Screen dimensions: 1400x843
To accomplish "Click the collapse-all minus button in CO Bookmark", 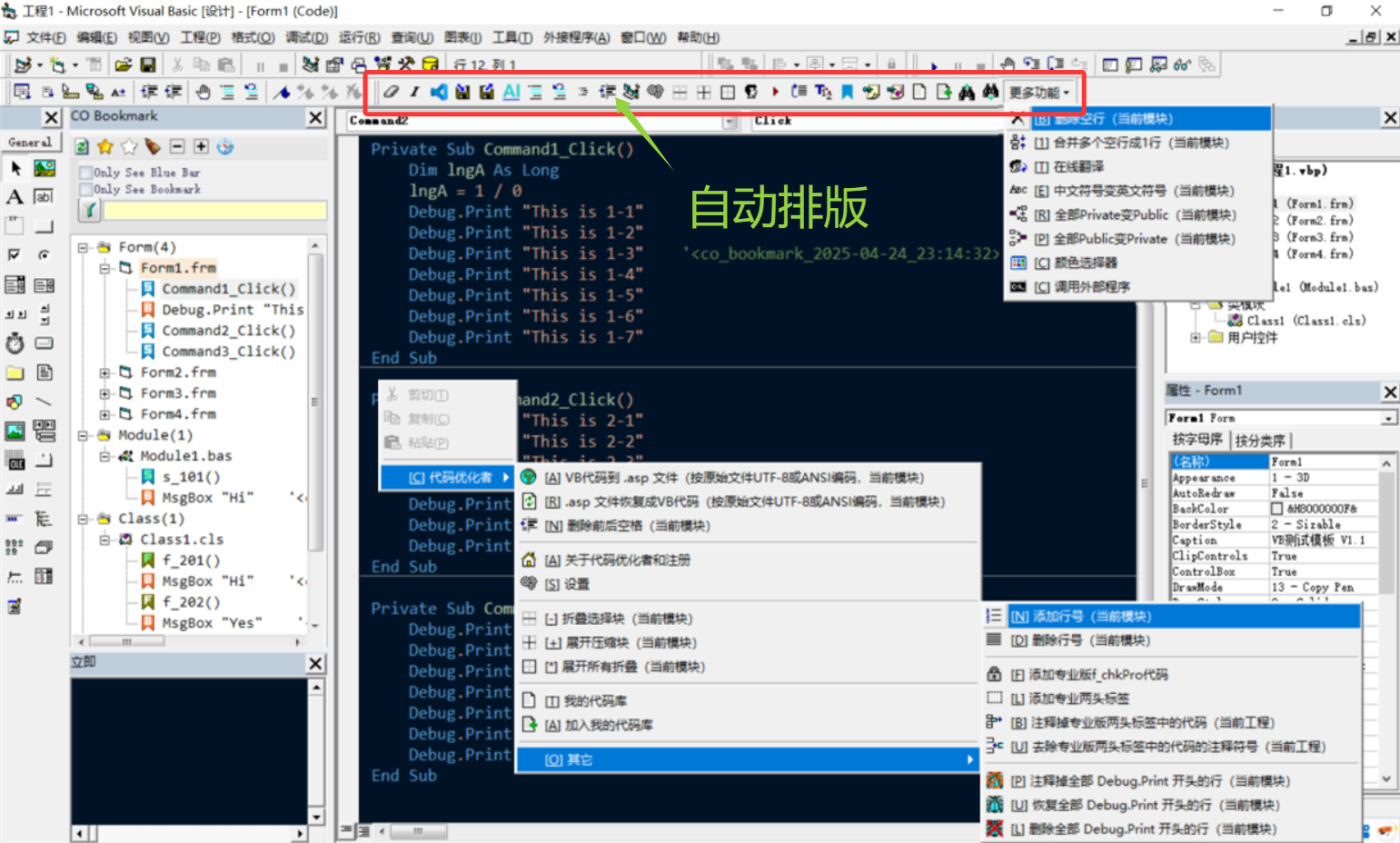I will (177, 146).
